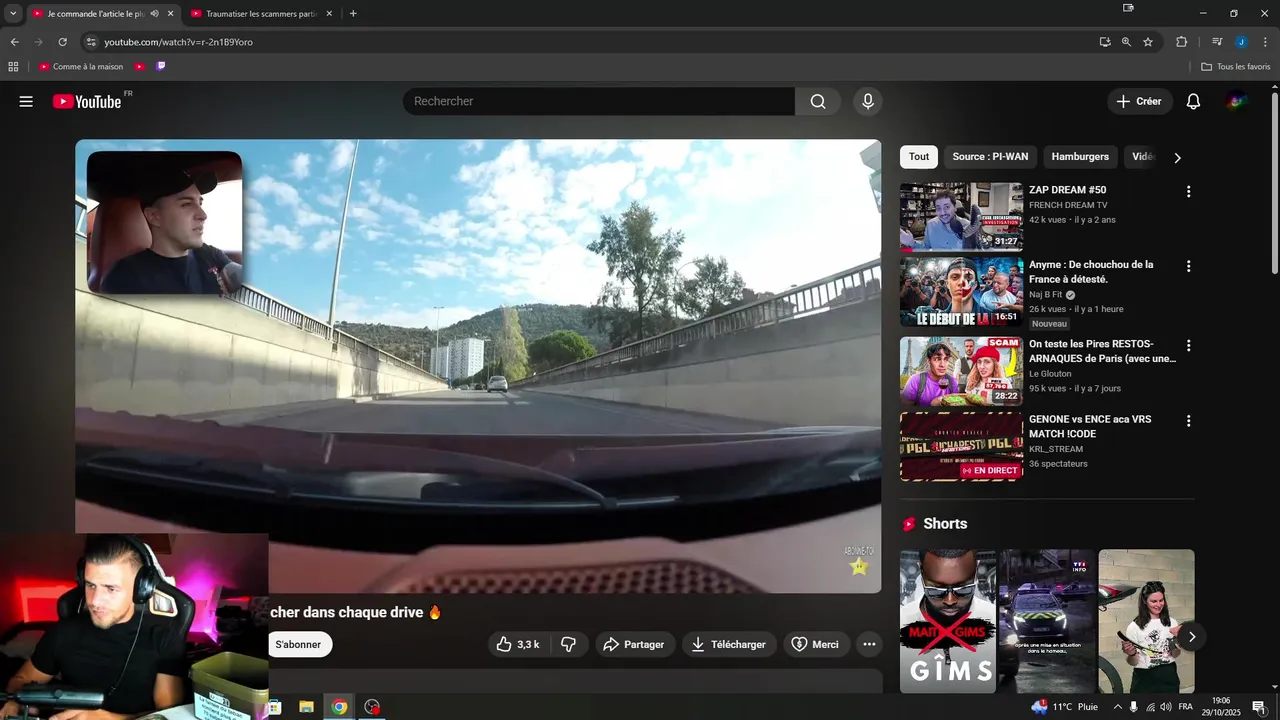1280x720 pixels.
Task: Open options for ZAP DREAM #50
Action: [1188, 191]
